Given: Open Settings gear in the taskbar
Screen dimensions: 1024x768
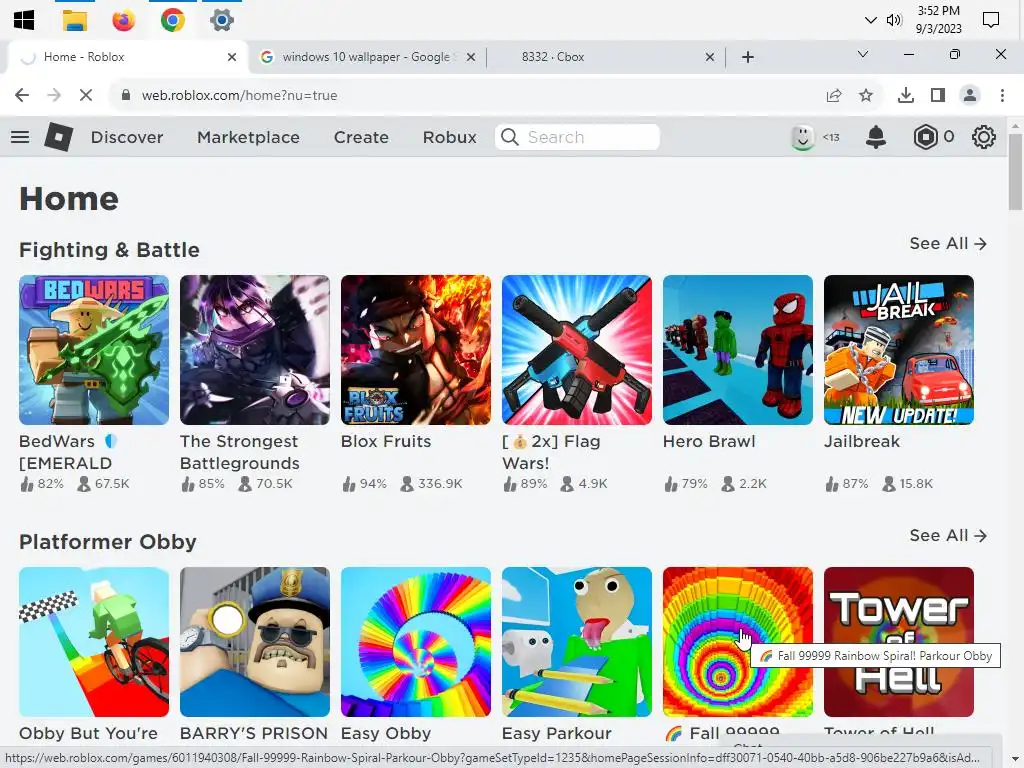Looking at the screenshot, I should [221, 20].
